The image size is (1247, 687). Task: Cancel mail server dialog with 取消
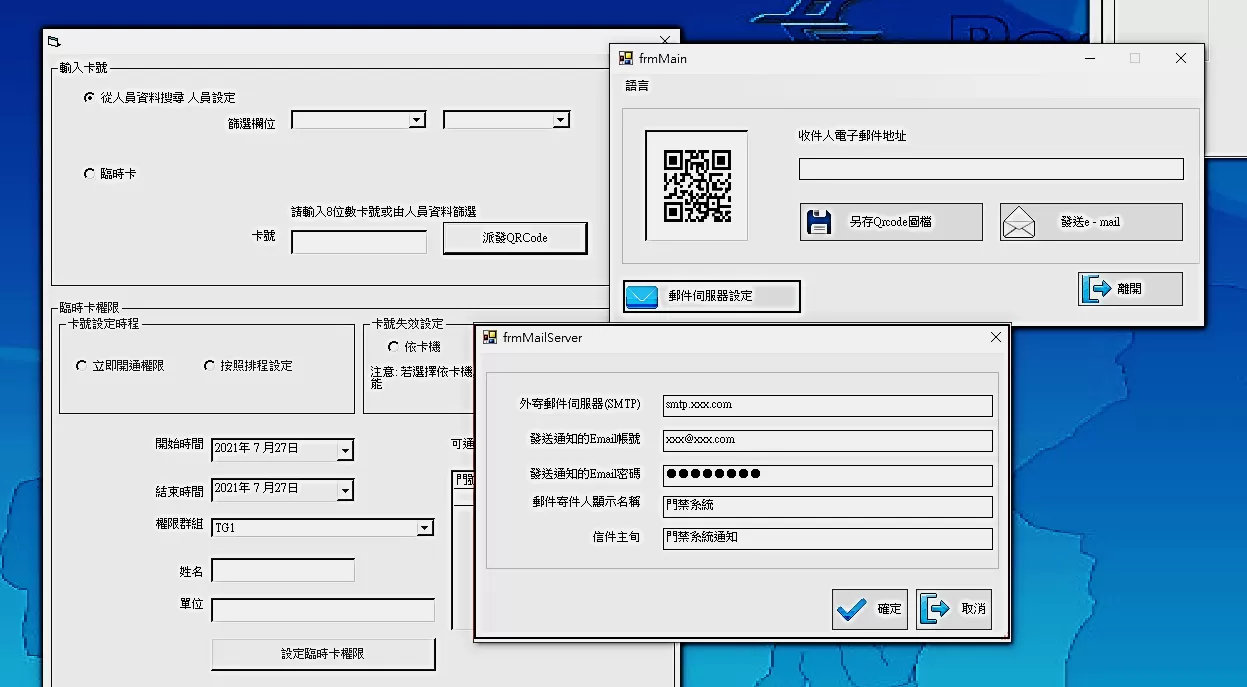954,609
